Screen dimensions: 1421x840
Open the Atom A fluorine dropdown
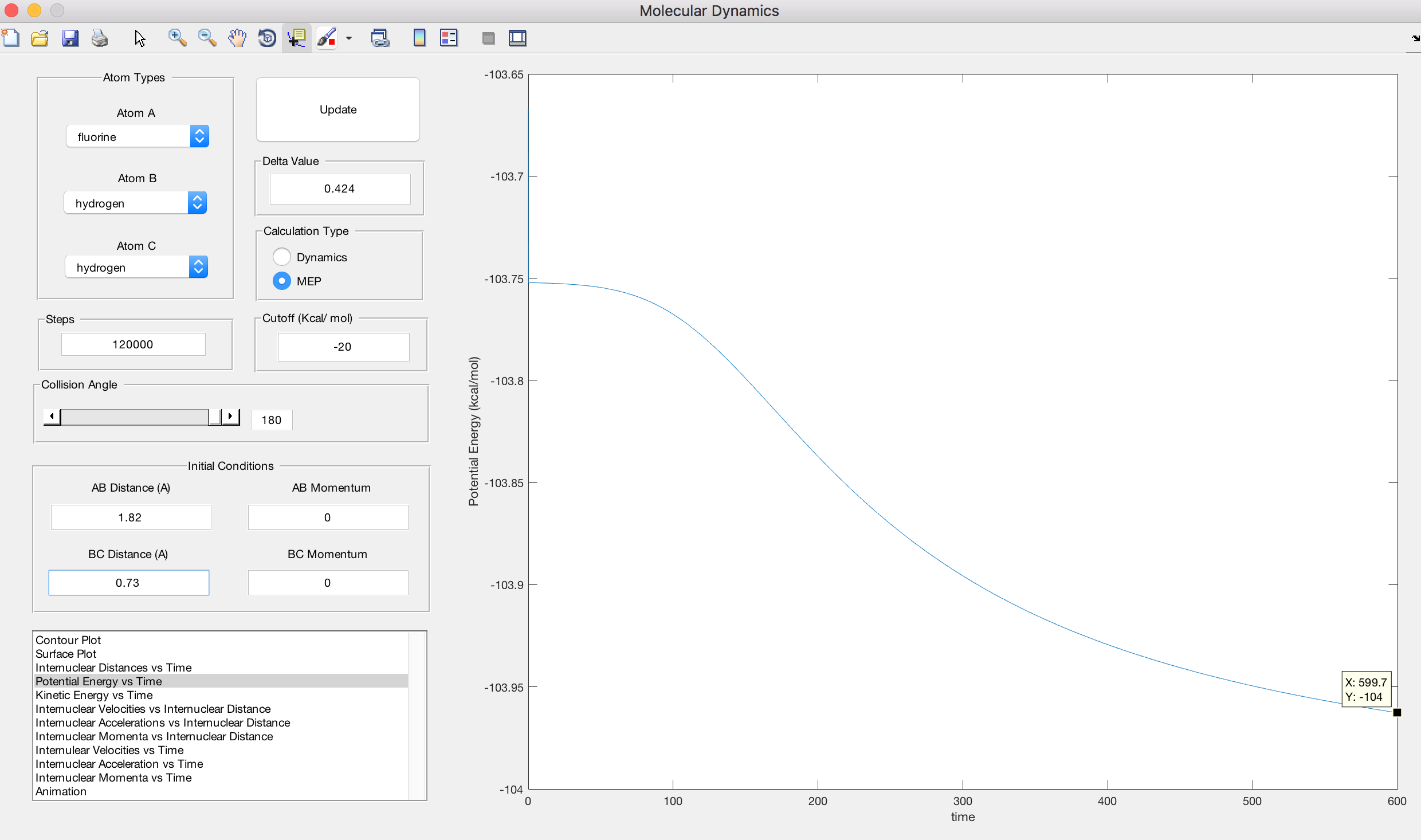(x=138, y=137)
